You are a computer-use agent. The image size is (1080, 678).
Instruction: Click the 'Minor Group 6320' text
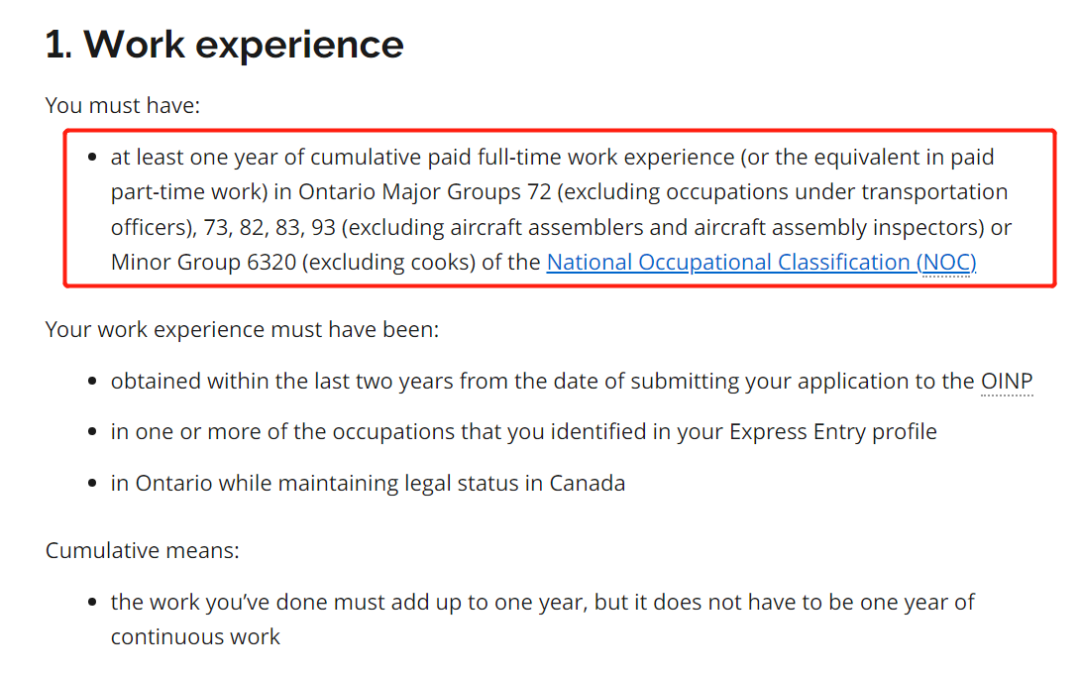click(x=203, y=263)
